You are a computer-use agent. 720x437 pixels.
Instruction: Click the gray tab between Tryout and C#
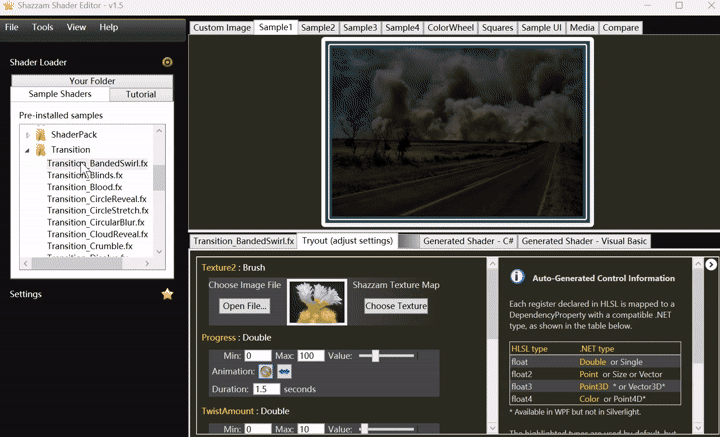point(409,241)
